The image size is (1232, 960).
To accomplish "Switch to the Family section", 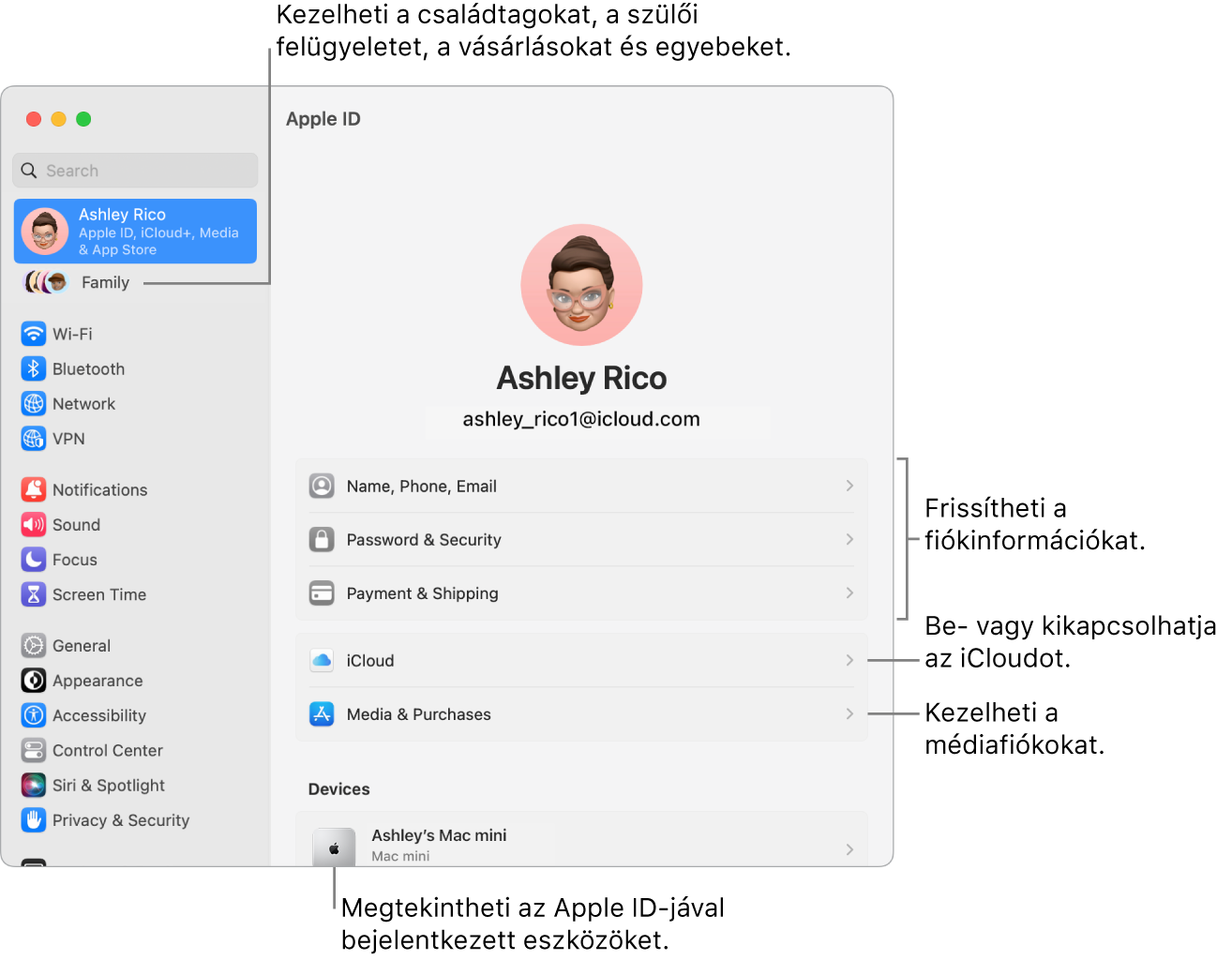I will (x=105, y=282).
